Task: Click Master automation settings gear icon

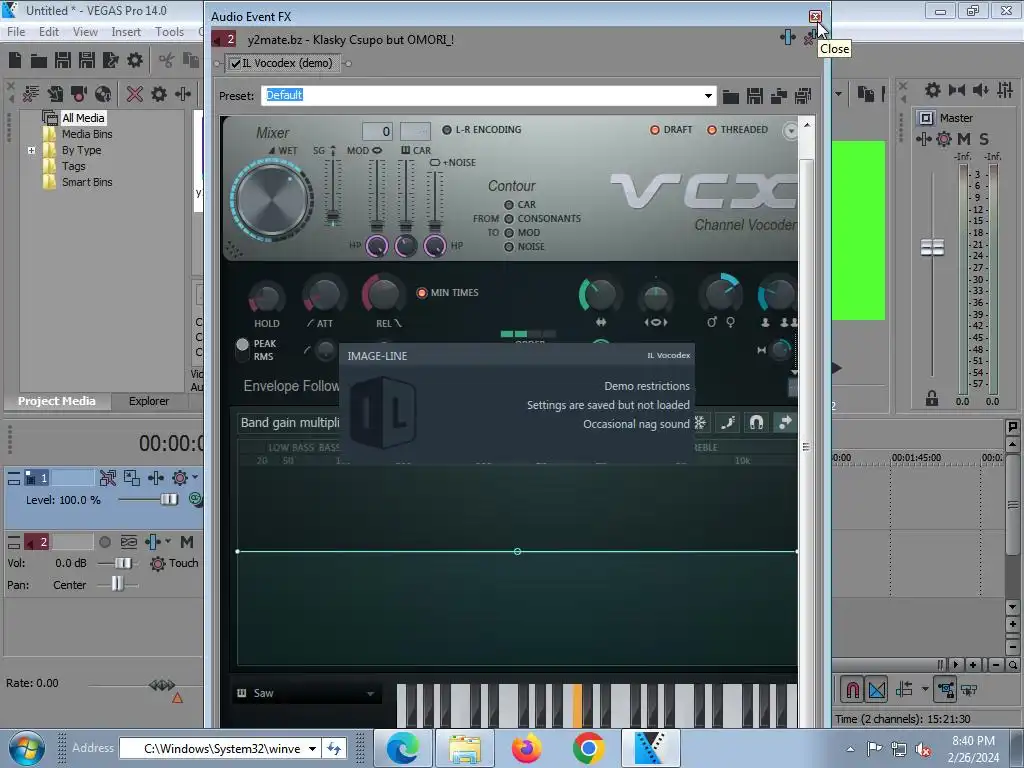Action: pyautogui.click(x=944, y=138)
